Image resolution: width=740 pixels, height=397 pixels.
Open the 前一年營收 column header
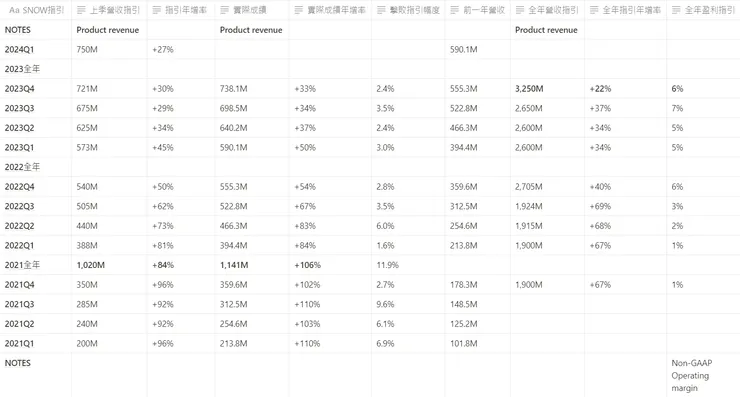478,10
